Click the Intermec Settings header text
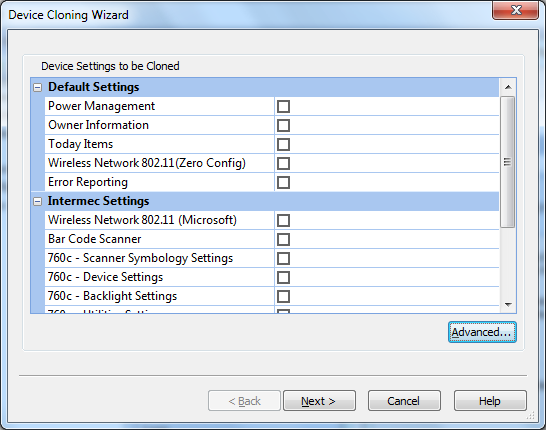546x430 pixels. coord(98,201)
